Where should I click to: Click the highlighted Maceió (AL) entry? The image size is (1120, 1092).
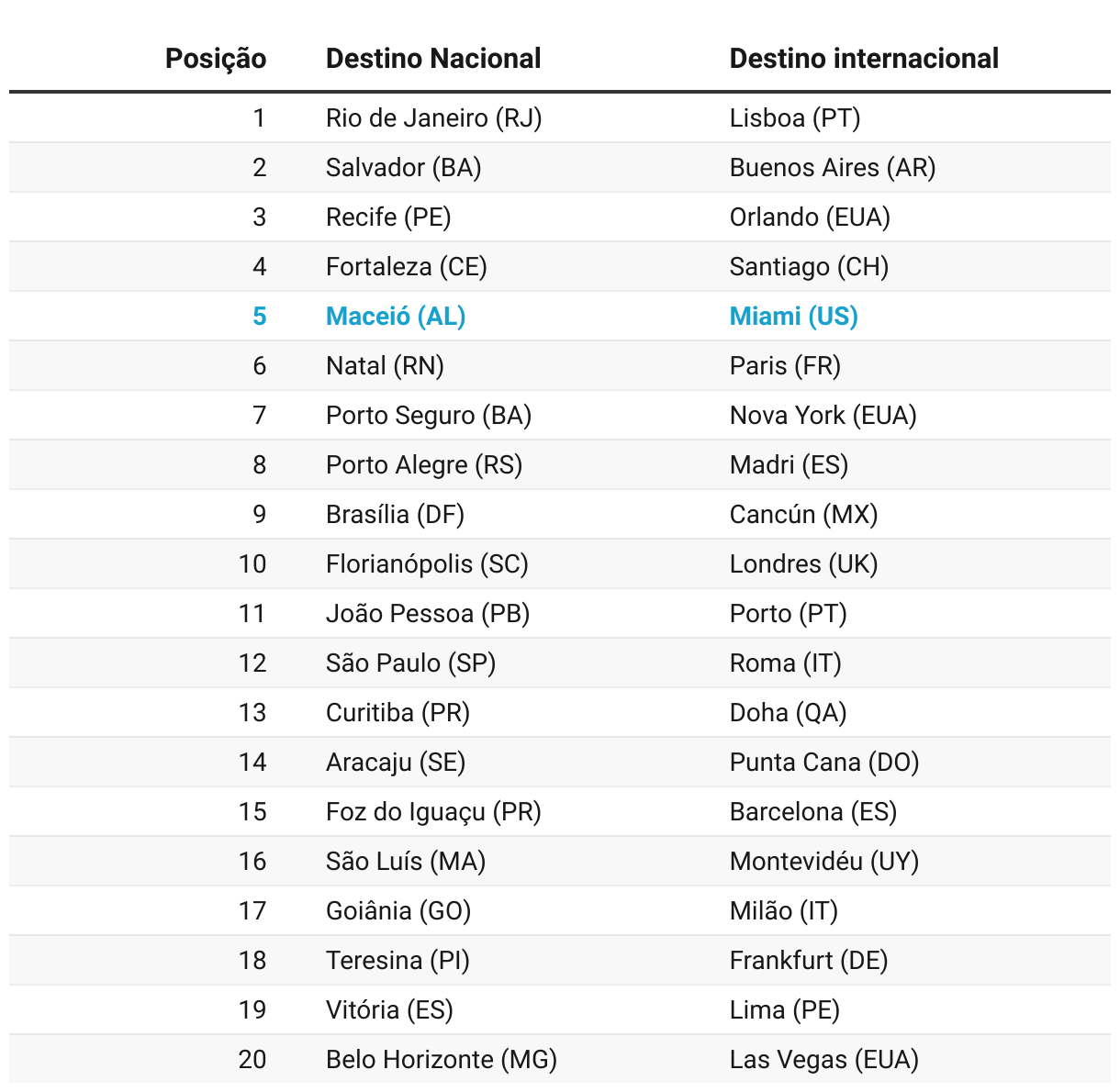coord(396,317)
